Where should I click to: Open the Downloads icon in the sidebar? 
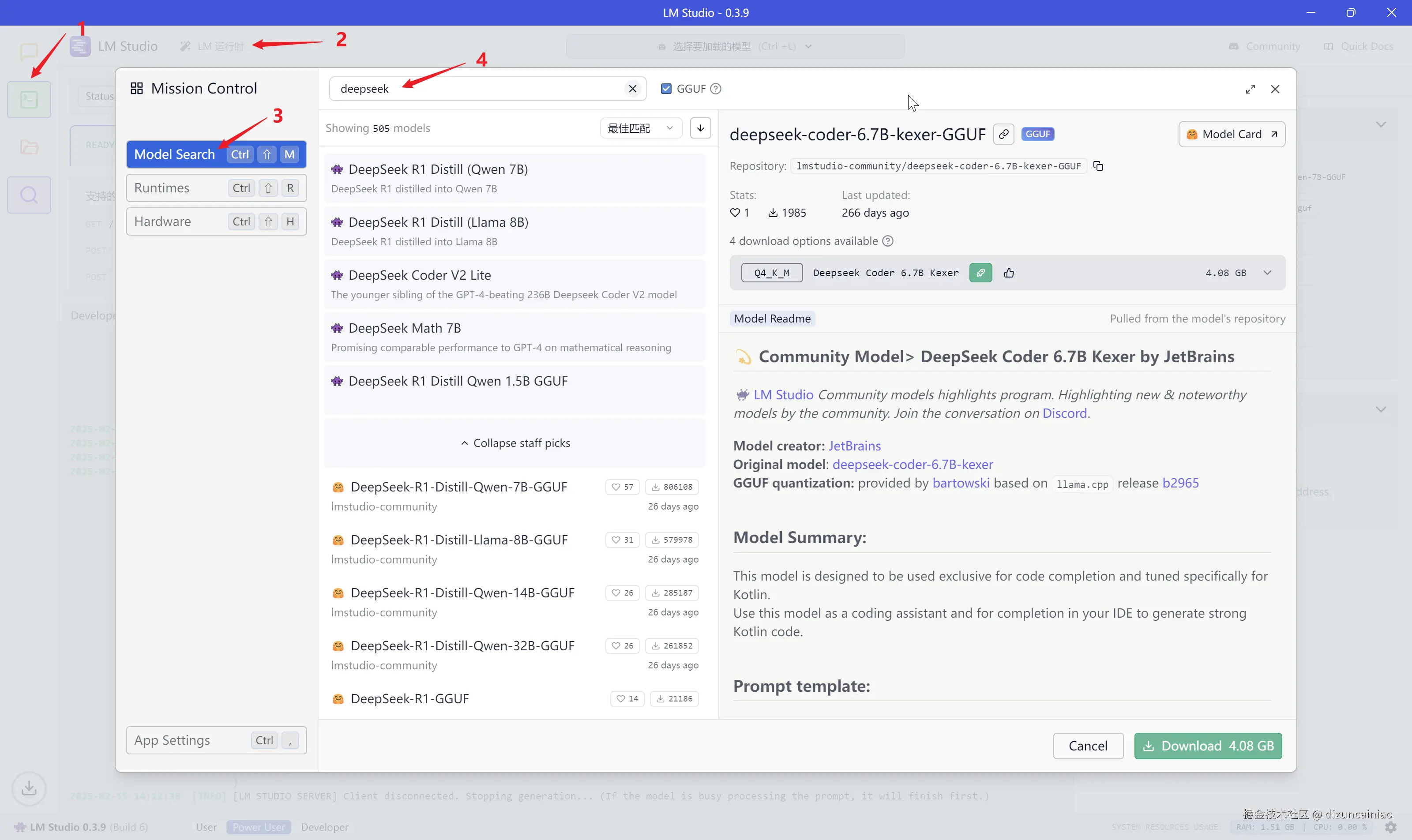pos(29,788)
